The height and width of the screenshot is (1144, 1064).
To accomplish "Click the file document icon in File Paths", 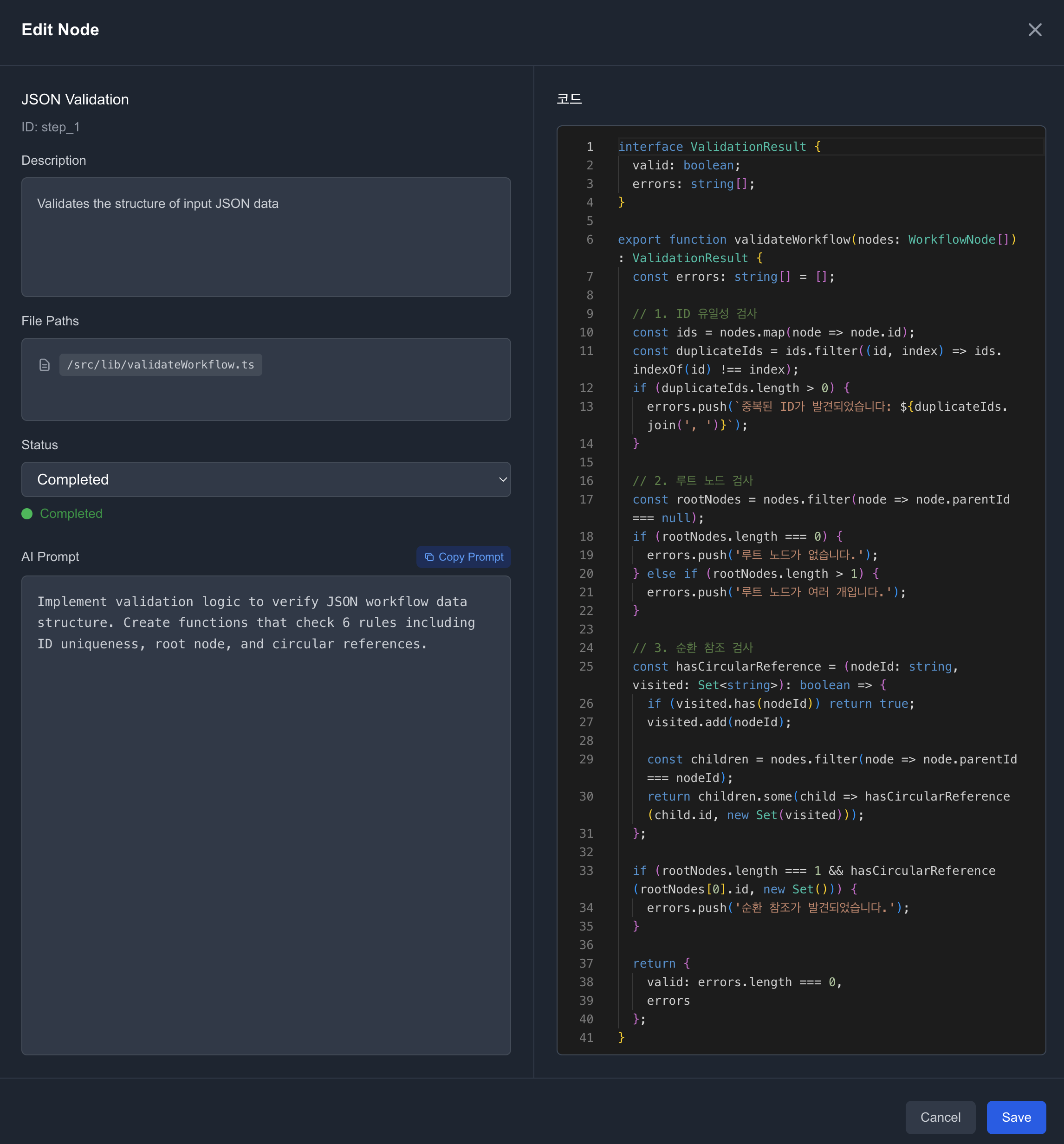I will [x=45, y=365].
